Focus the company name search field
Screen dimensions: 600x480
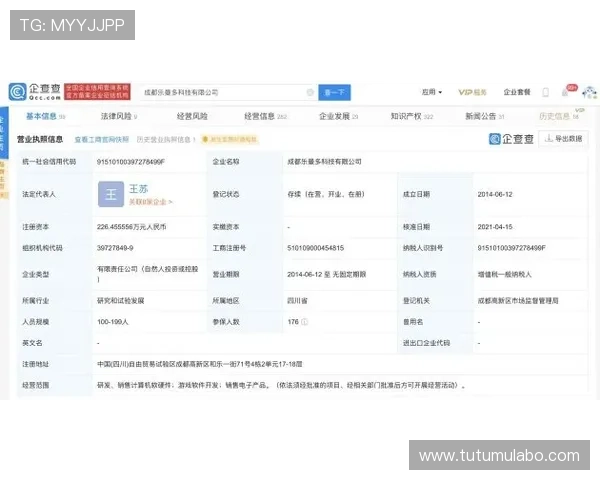228,92
